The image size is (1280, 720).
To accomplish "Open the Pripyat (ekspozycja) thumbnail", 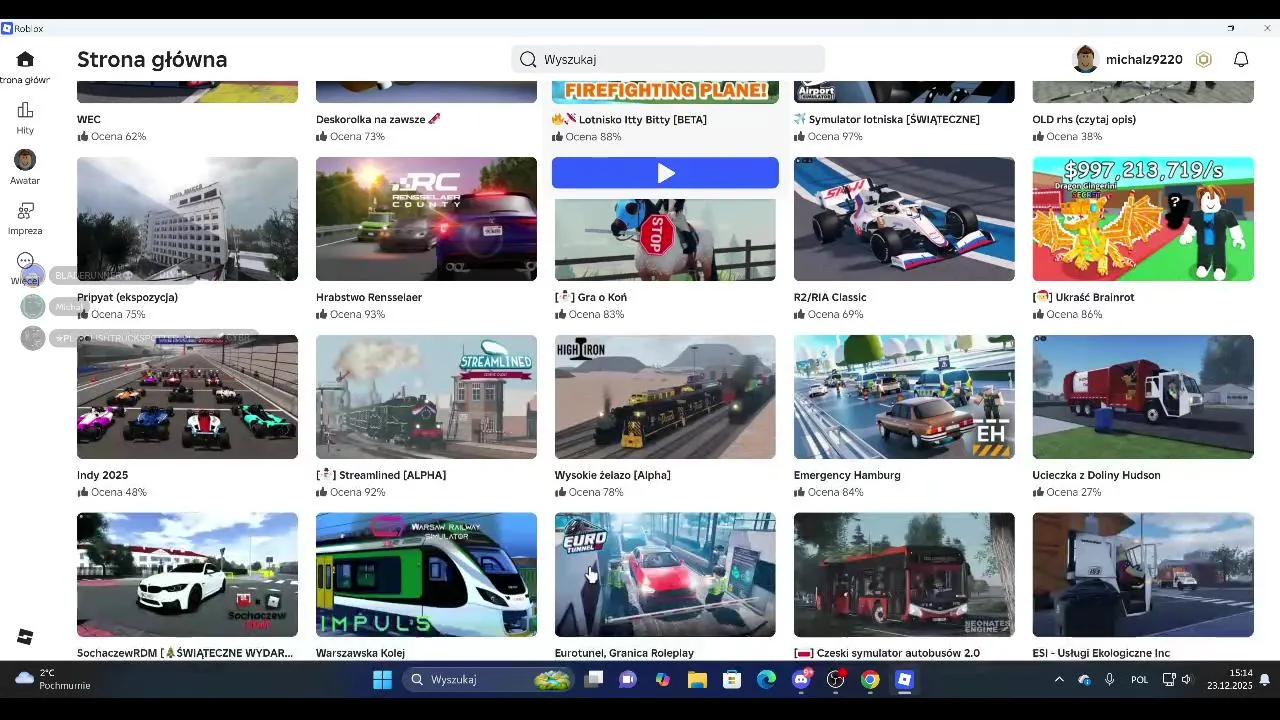I will (187, 219).
